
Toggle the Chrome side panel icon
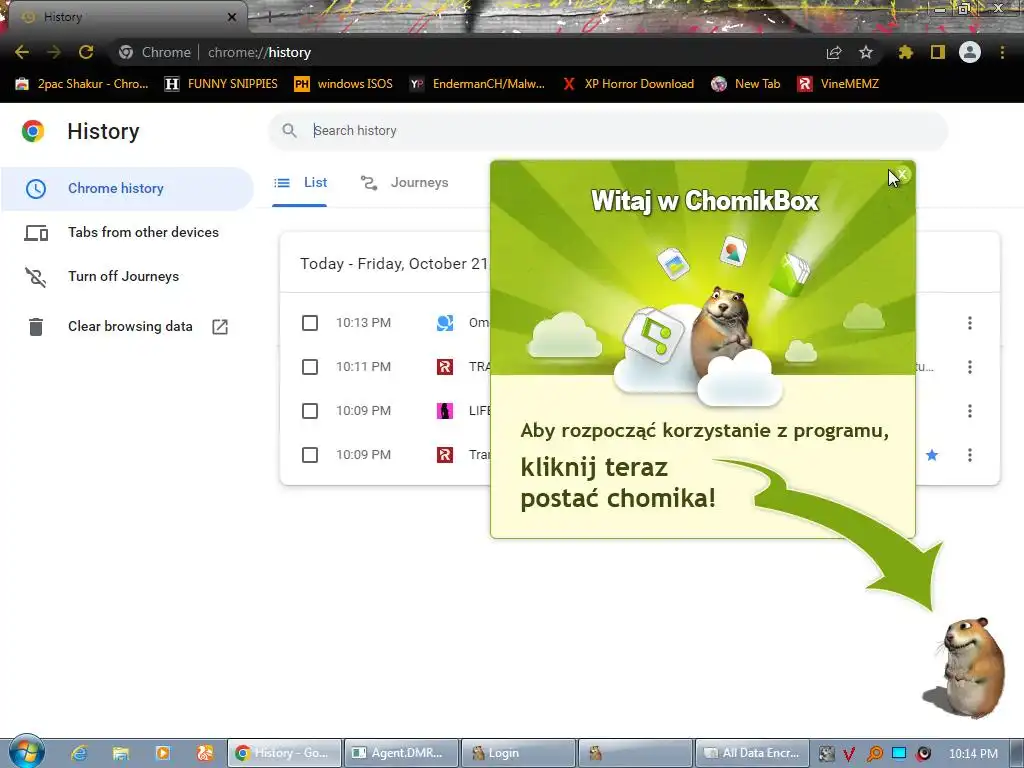[x=938, y=52]
